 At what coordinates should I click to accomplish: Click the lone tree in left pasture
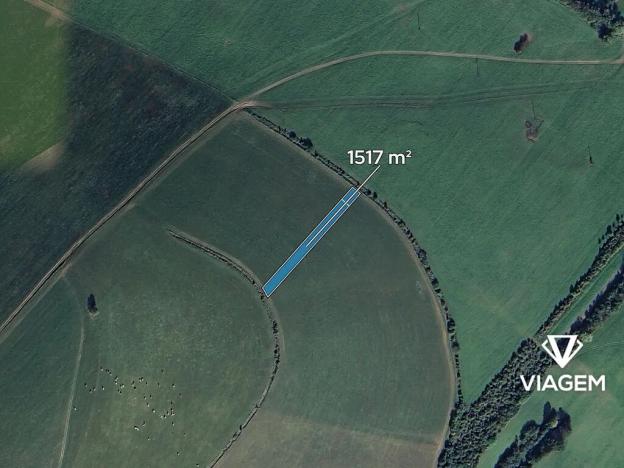[x=92, y=304]
